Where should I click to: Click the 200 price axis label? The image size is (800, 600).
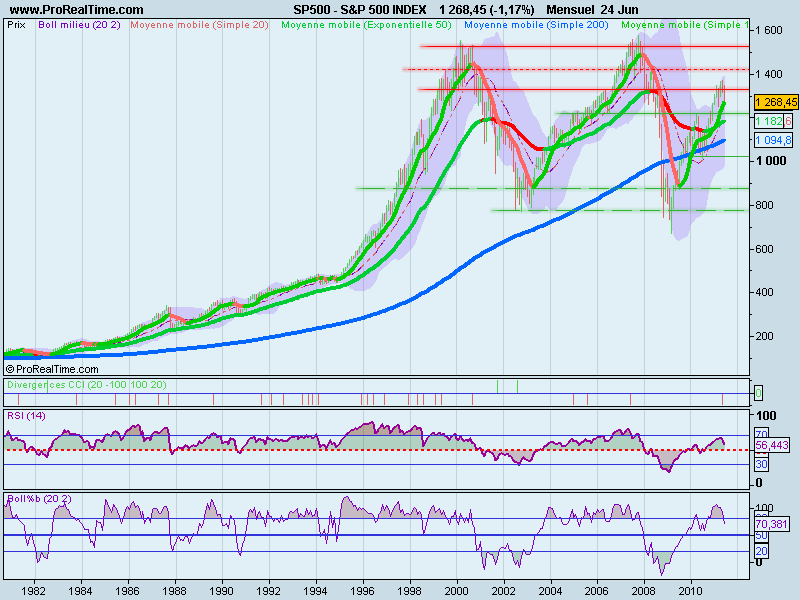(x=764, y=336)
